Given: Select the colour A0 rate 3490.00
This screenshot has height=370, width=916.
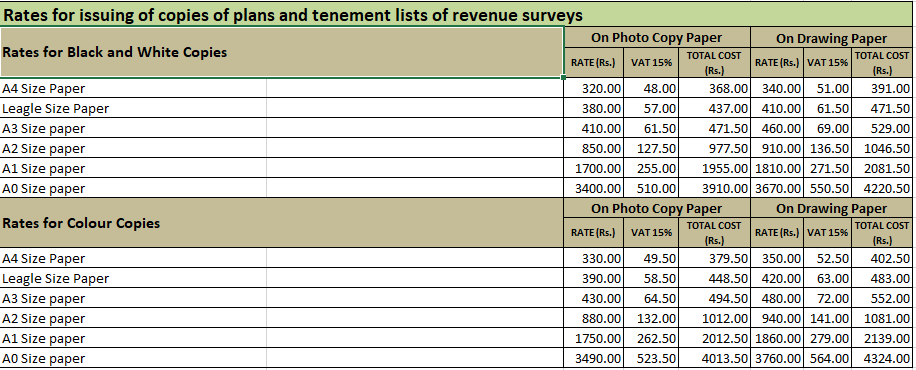Looking at the screenshot, I should point(594,358).
